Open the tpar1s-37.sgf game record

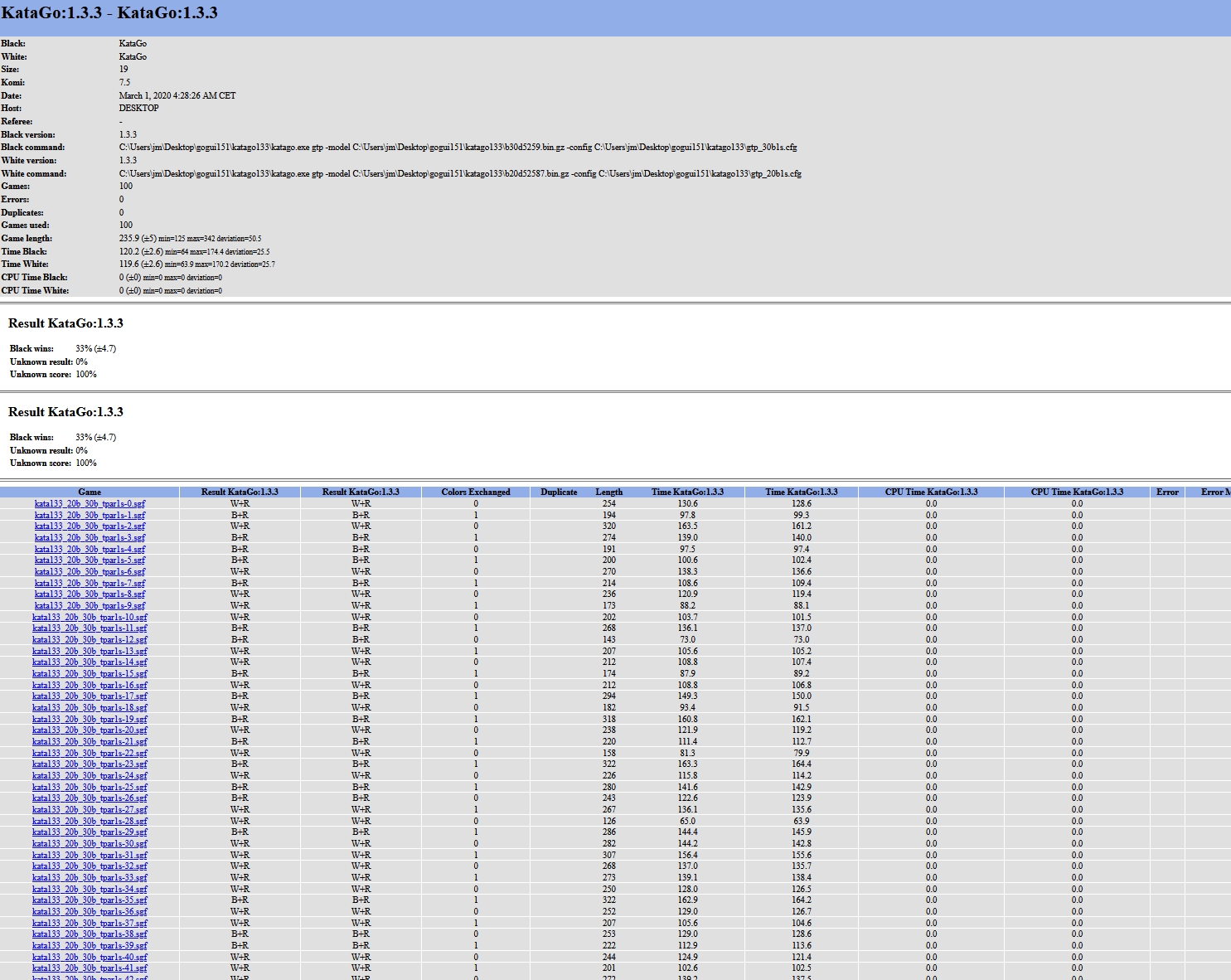90,923
